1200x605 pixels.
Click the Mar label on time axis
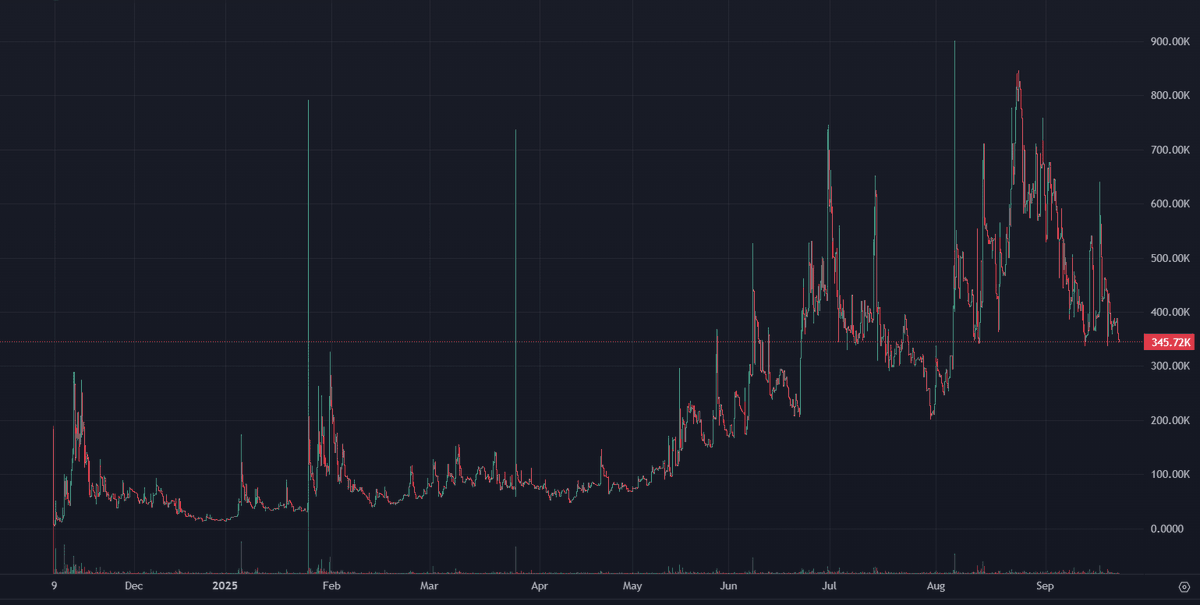[x=429, y=588]
